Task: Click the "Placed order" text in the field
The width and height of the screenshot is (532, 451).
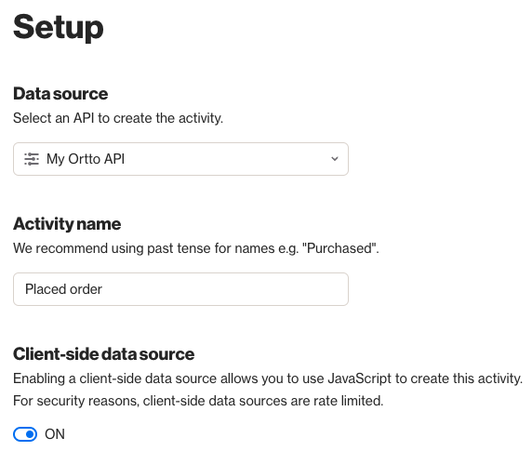Action: pyautogui.click(x=63, y=289)
